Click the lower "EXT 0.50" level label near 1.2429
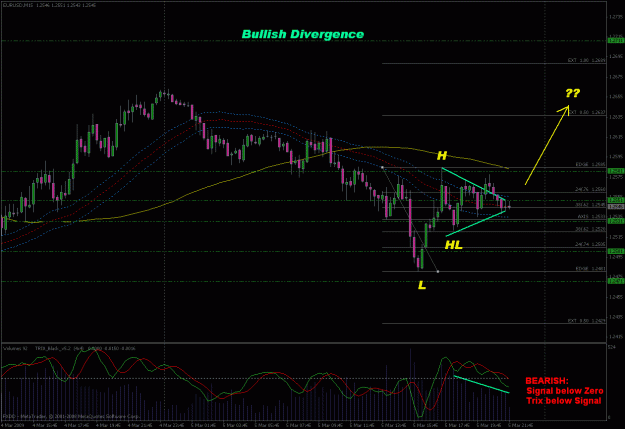The height and width of the screenshot is (429, 625). [586, 321]
